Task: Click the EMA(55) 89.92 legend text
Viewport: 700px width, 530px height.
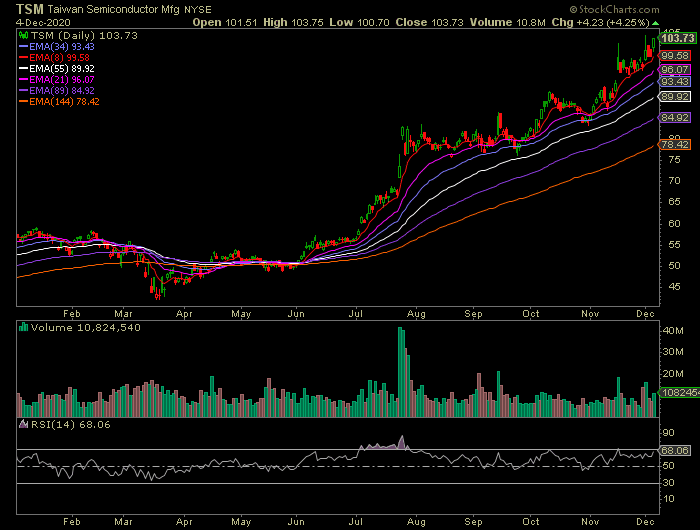Action: click(x=62, y=69)
